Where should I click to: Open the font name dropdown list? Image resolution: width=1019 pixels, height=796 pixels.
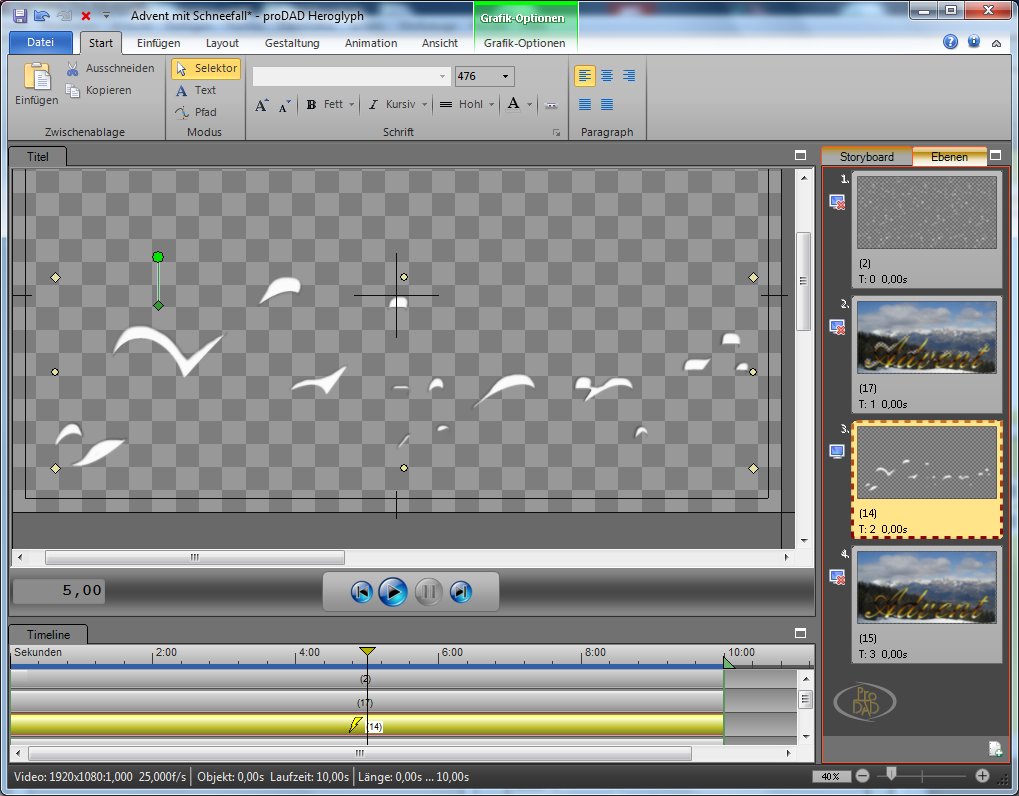(x=443, y=77)
